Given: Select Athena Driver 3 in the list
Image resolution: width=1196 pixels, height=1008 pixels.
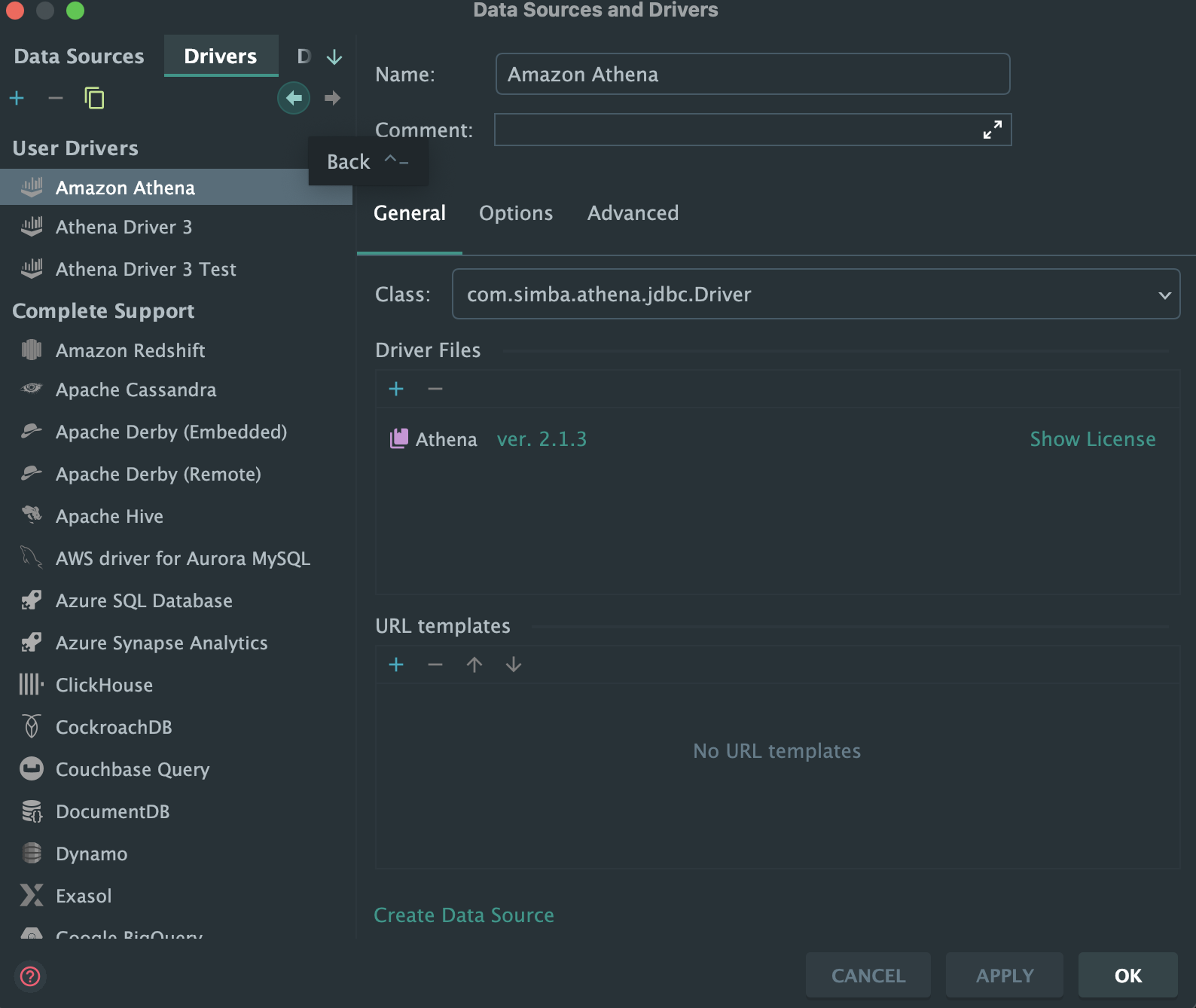Looking at the screenshot, I should (x=176, y=227).
